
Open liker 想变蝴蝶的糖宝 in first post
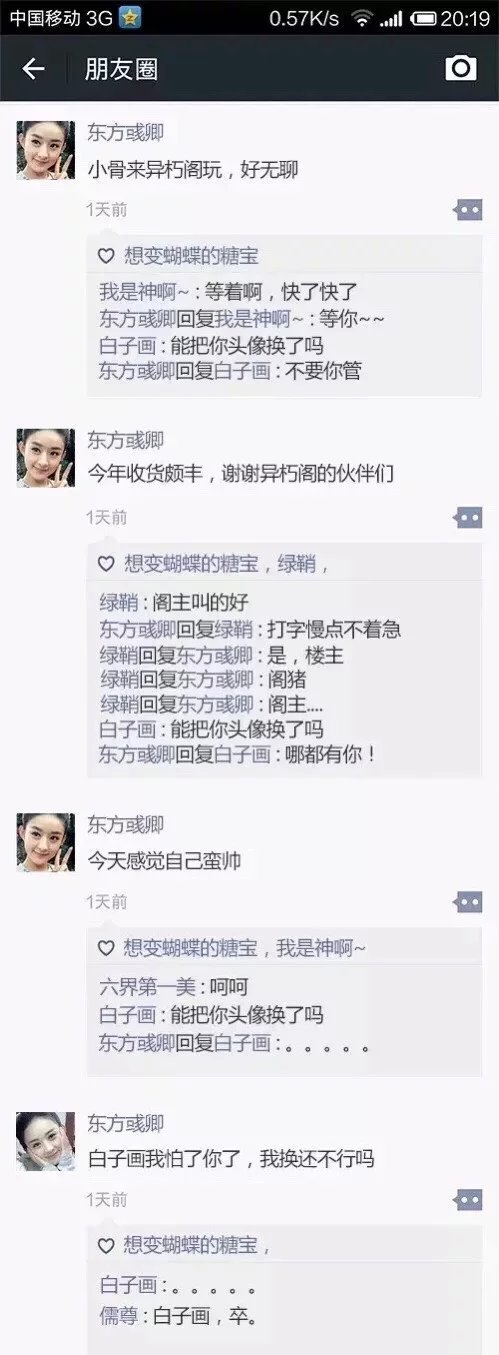tap(191, 256)
